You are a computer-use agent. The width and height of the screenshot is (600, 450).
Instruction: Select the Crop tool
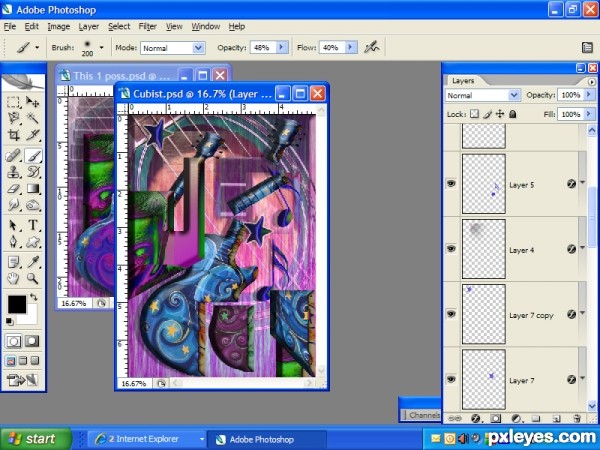click(x=13, y=135)
